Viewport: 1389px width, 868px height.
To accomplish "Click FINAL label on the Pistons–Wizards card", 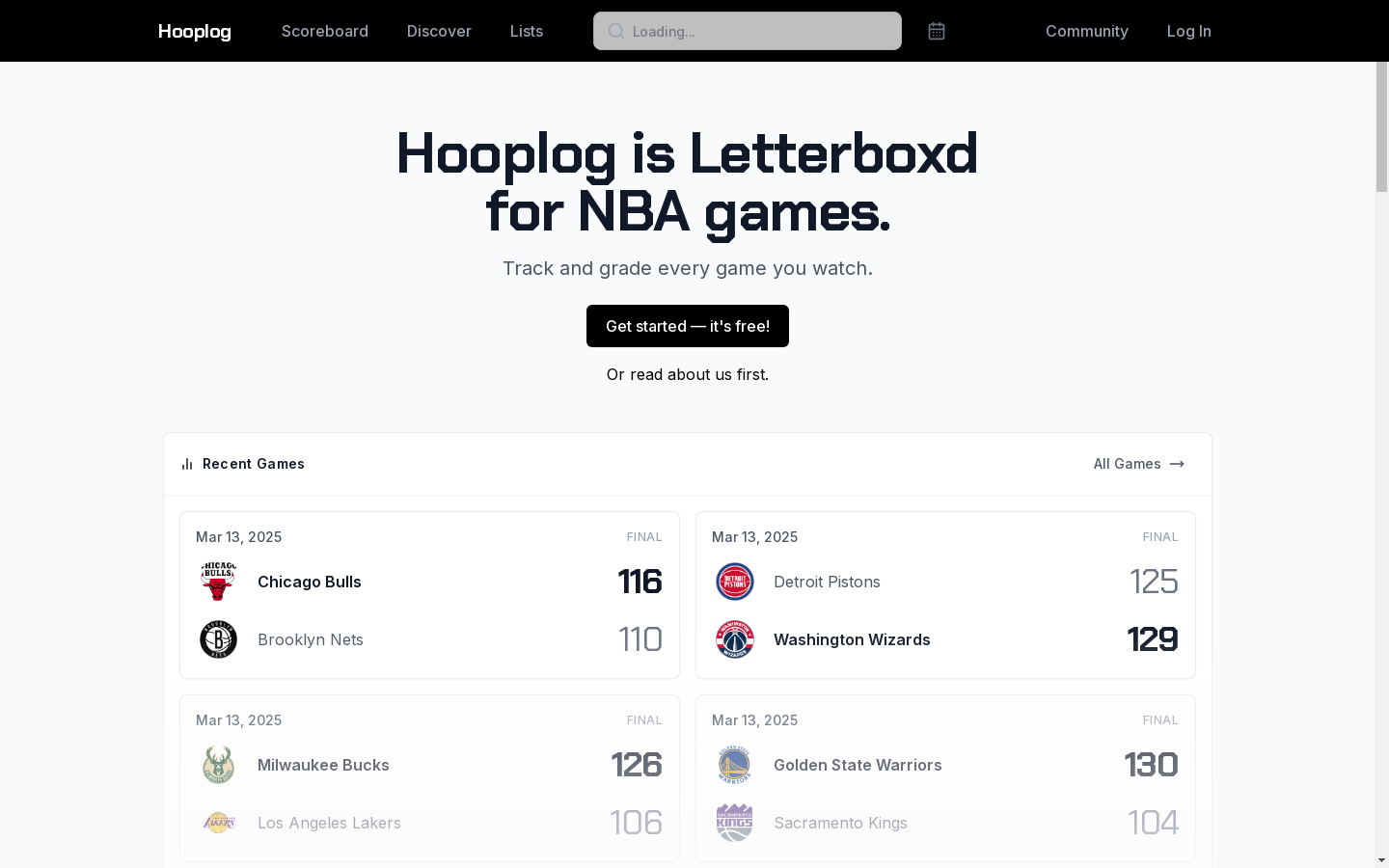I will (x=1160, y=537).
